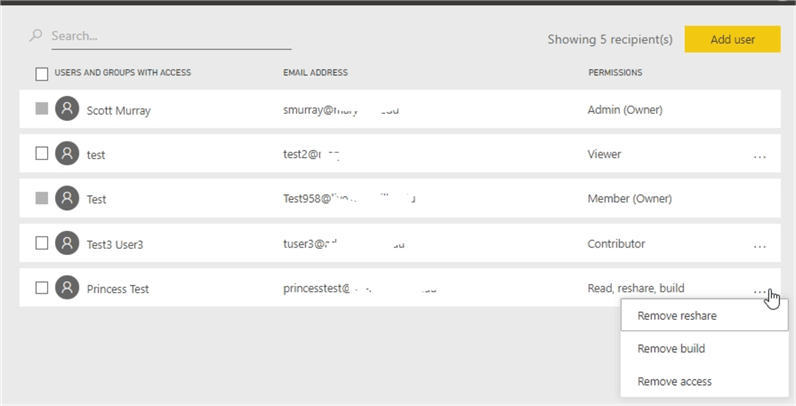Click the avatar icon for Test member owner
The width and height of the screenshot is (796, 406).
(x=67, y=198)
